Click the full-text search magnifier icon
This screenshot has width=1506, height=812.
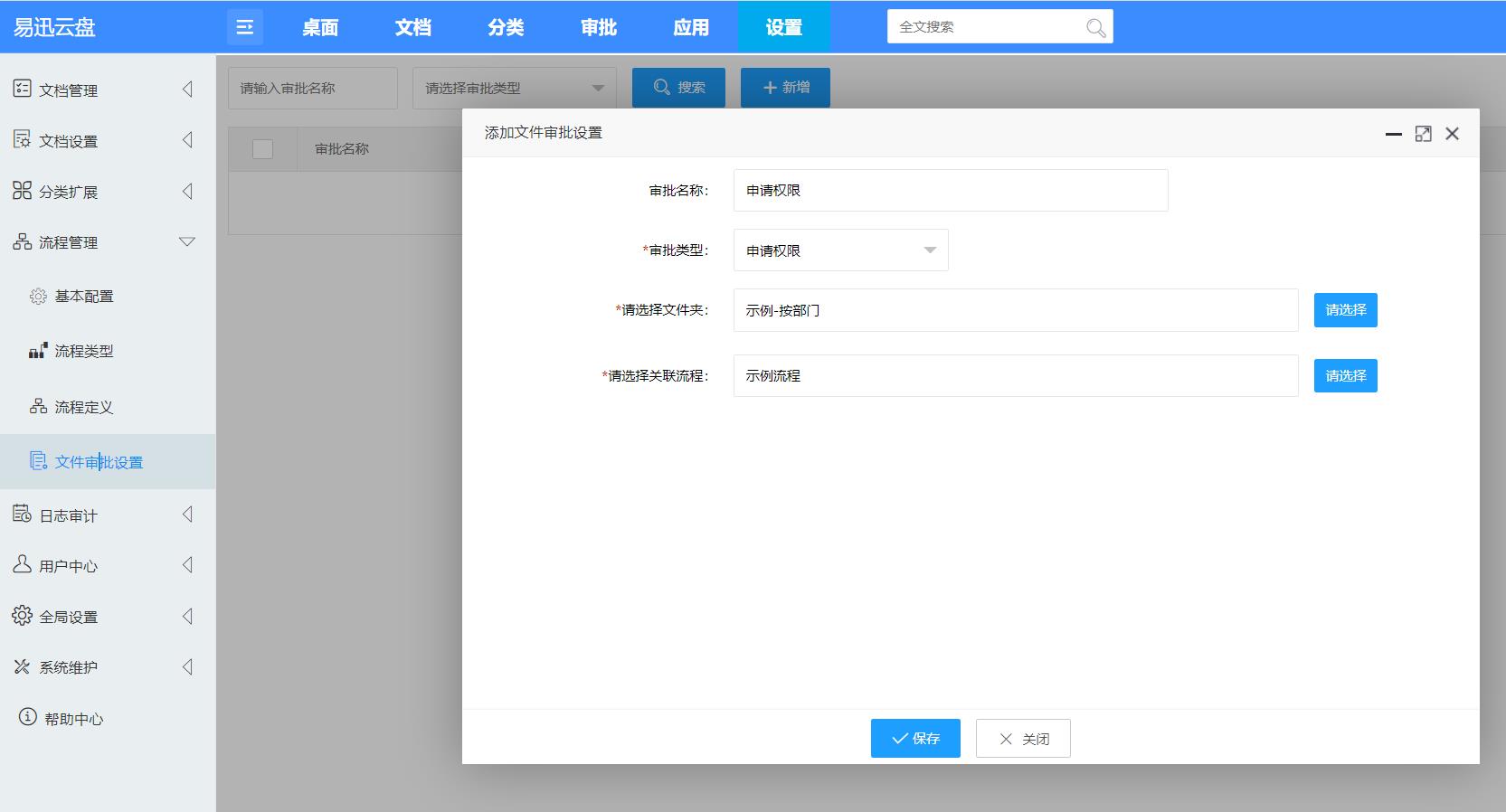click(x=1095, y=27)
